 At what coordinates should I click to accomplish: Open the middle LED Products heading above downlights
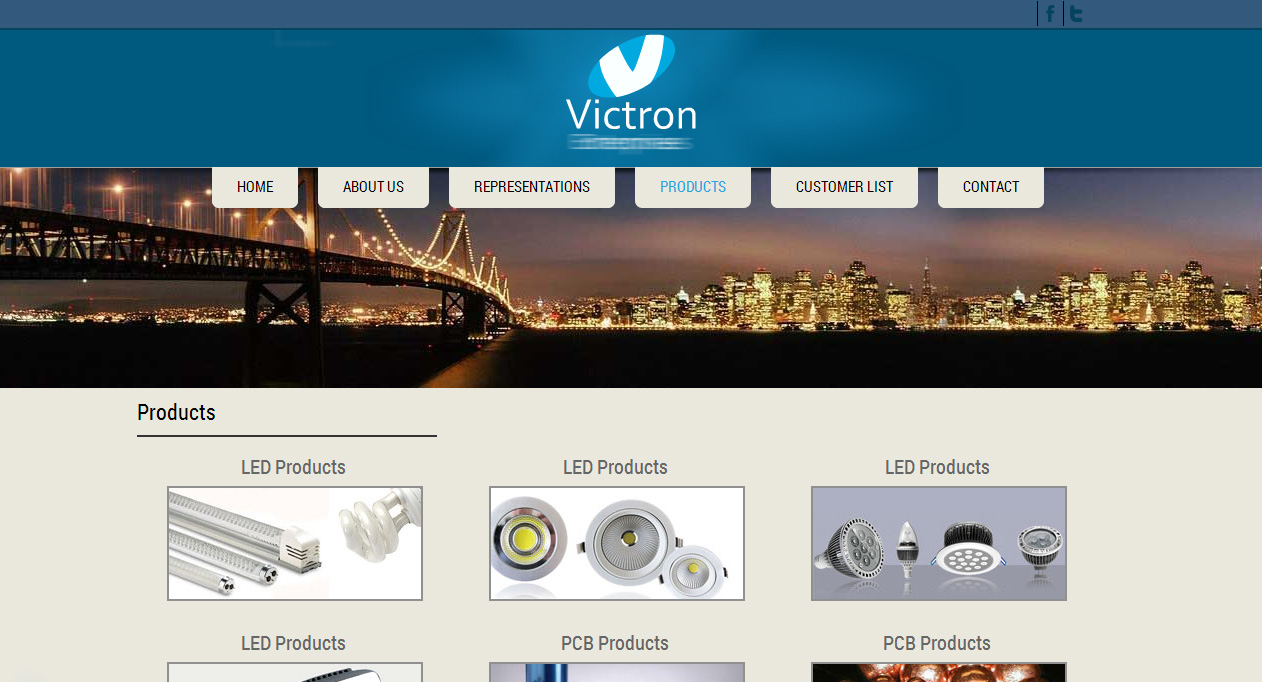coord(615,467)
